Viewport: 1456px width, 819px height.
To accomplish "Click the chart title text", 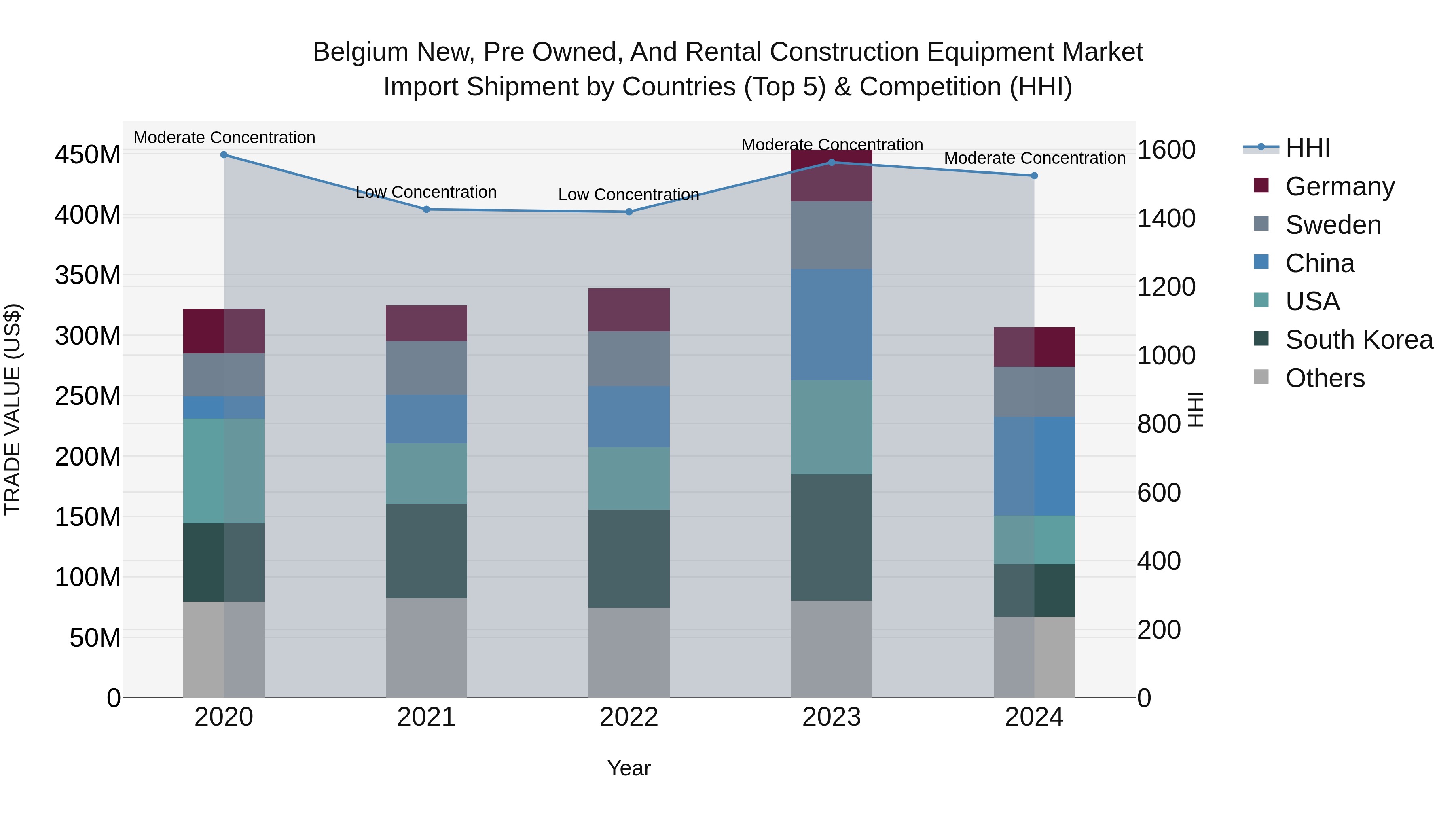I will click(x=728, y=69).
